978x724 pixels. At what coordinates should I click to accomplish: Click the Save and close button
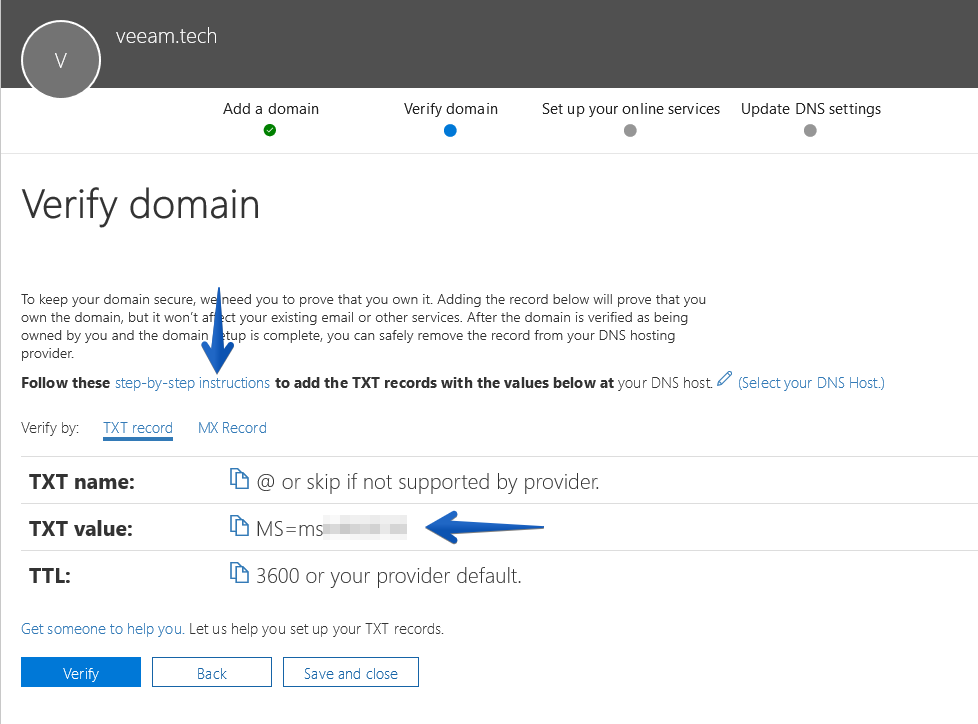(351, 672)
